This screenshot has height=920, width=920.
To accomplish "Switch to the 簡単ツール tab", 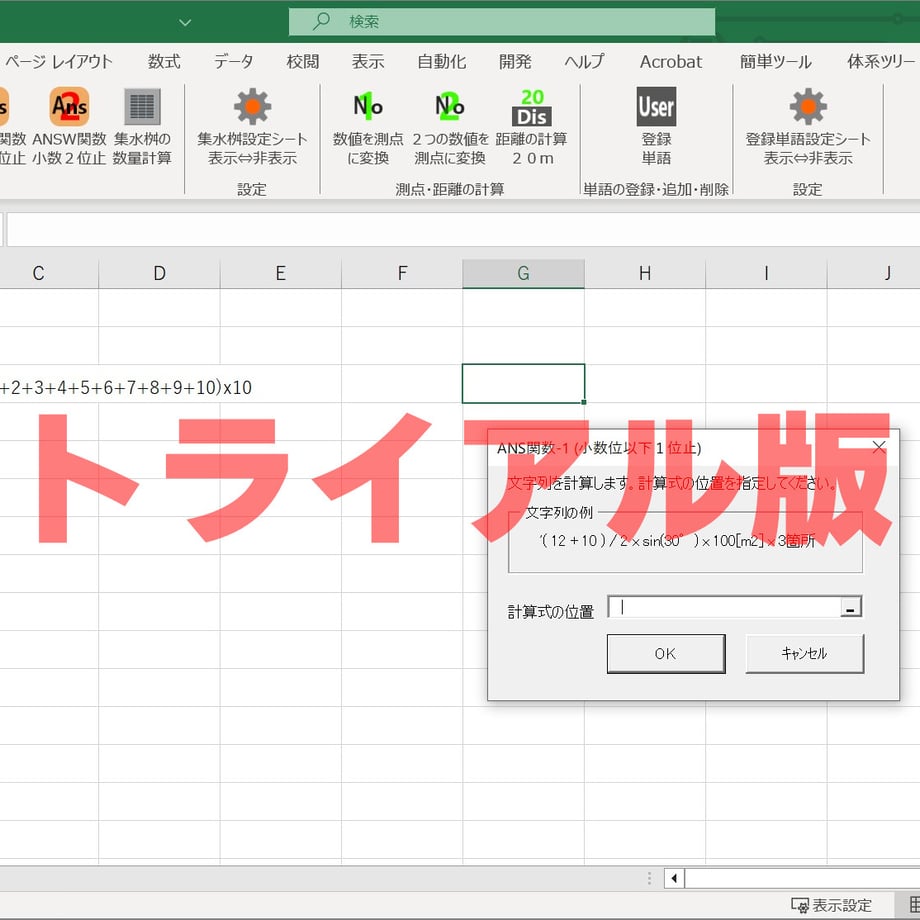I will (776, 62).
